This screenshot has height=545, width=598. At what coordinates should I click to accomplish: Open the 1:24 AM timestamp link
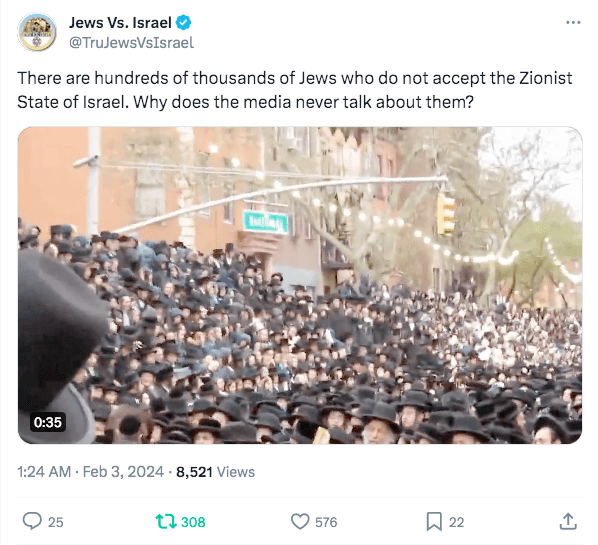44,472
